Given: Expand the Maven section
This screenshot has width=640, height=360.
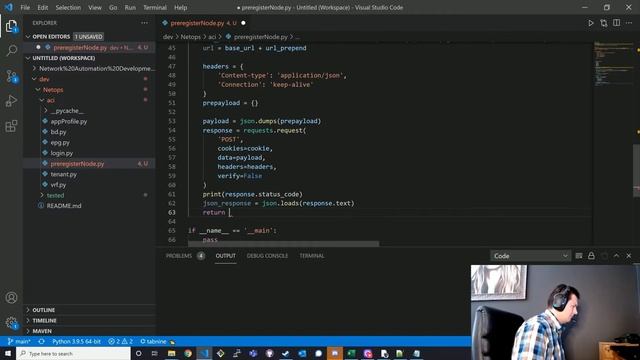Looking at the screenshot, I should coord(42,331).
